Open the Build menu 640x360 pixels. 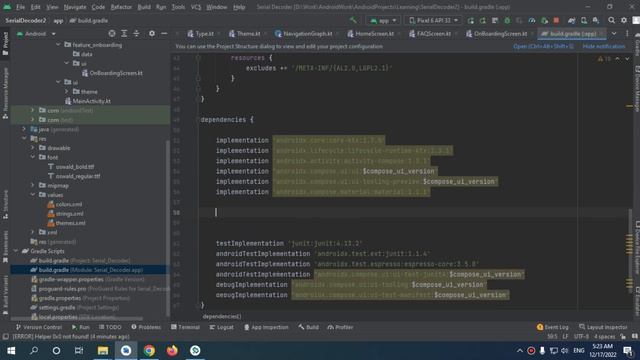coord(144,7)
